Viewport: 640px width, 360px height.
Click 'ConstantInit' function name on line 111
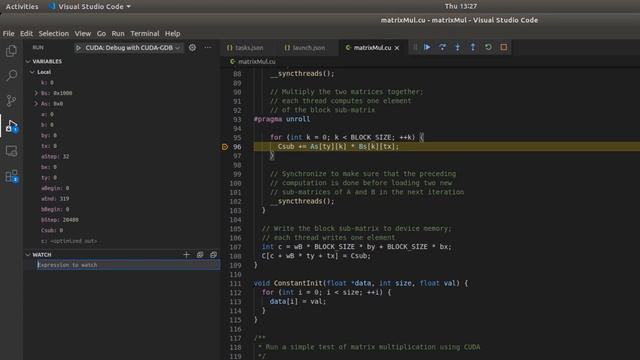(x=299, y=283)
